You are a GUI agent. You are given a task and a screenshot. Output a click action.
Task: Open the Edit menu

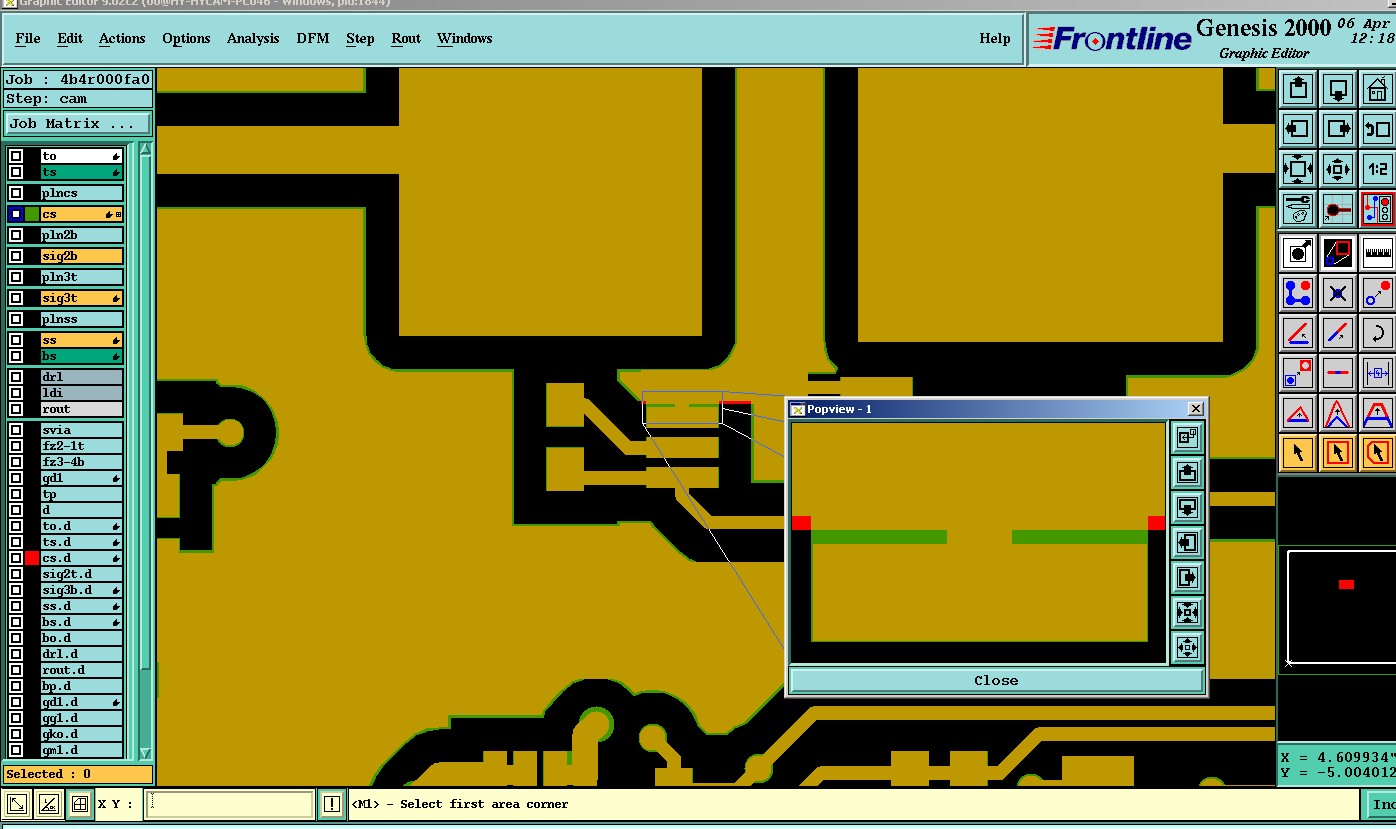pyautogui.click(x=70, y=38)
